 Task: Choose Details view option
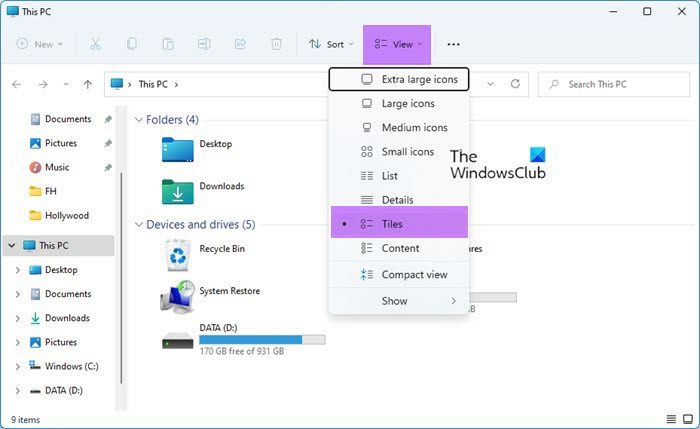[399, 200]
